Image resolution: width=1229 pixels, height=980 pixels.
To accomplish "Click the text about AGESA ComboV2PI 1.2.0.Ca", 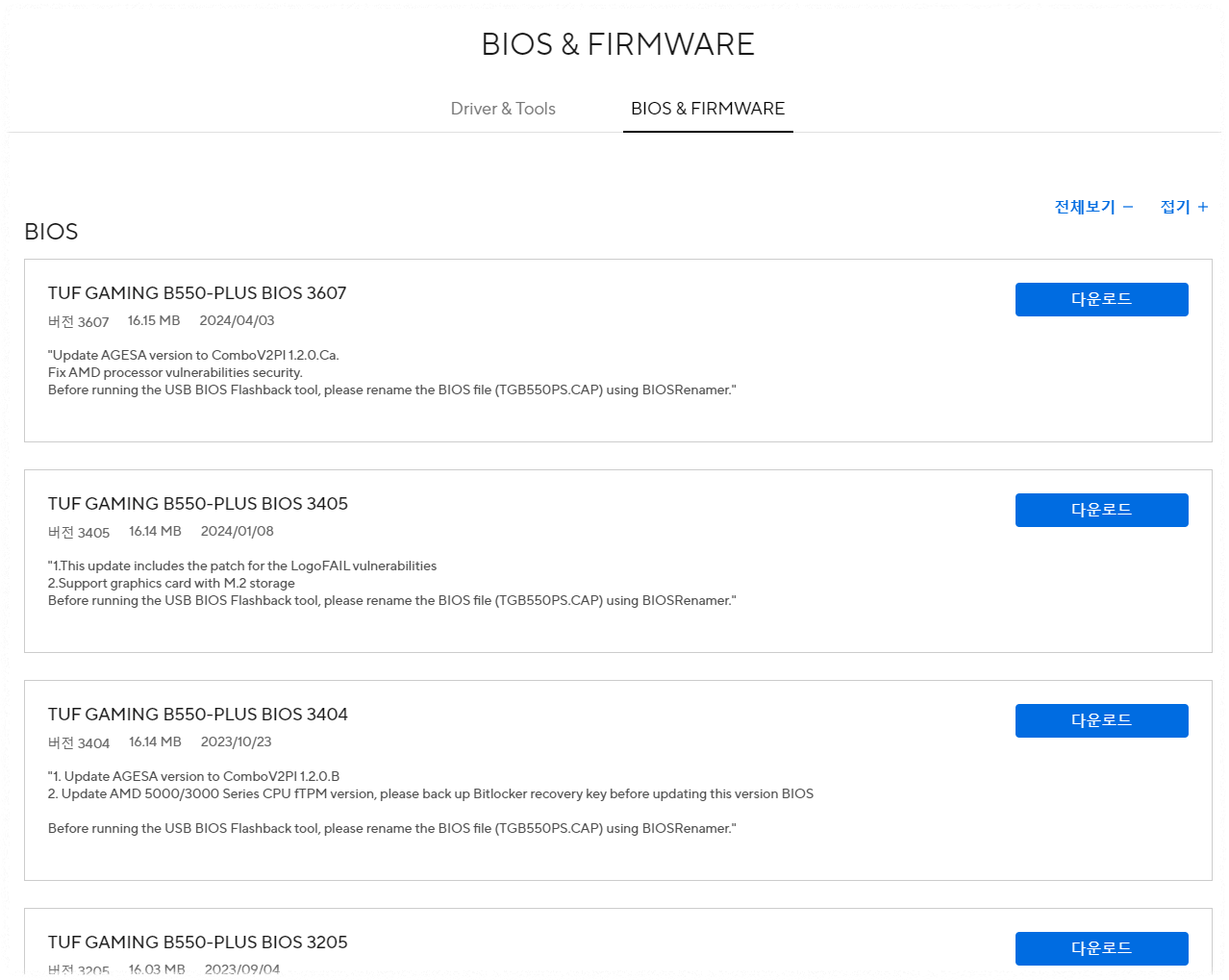I will 193,355.
